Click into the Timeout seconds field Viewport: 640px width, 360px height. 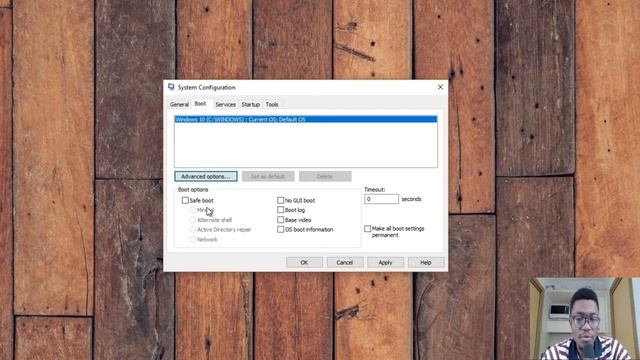point(381,199)
